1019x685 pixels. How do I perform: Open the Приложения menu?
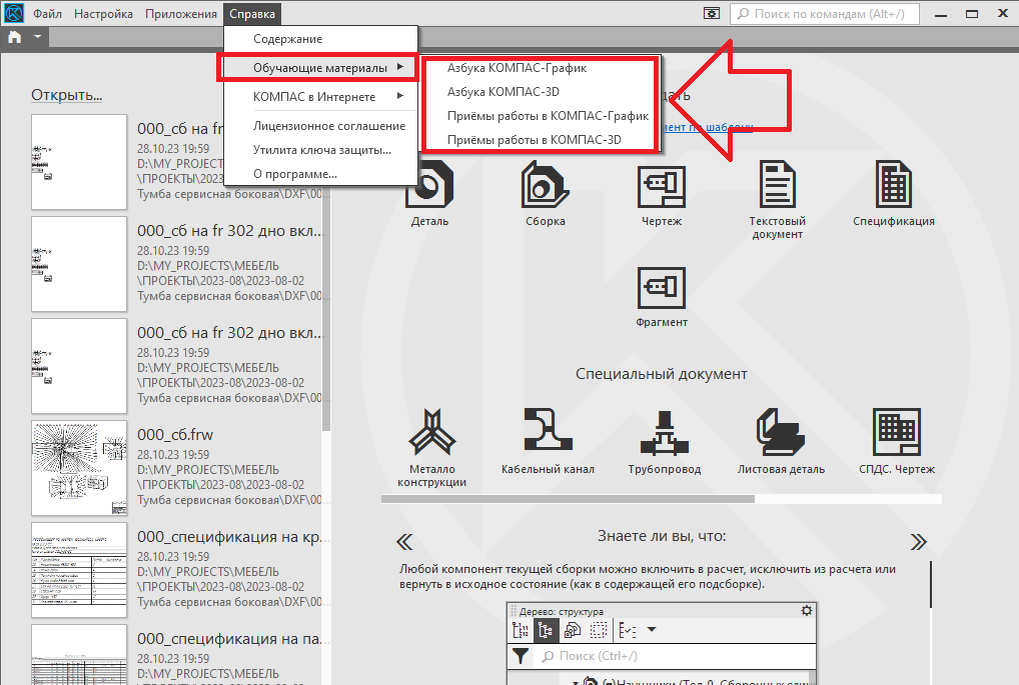181,14
